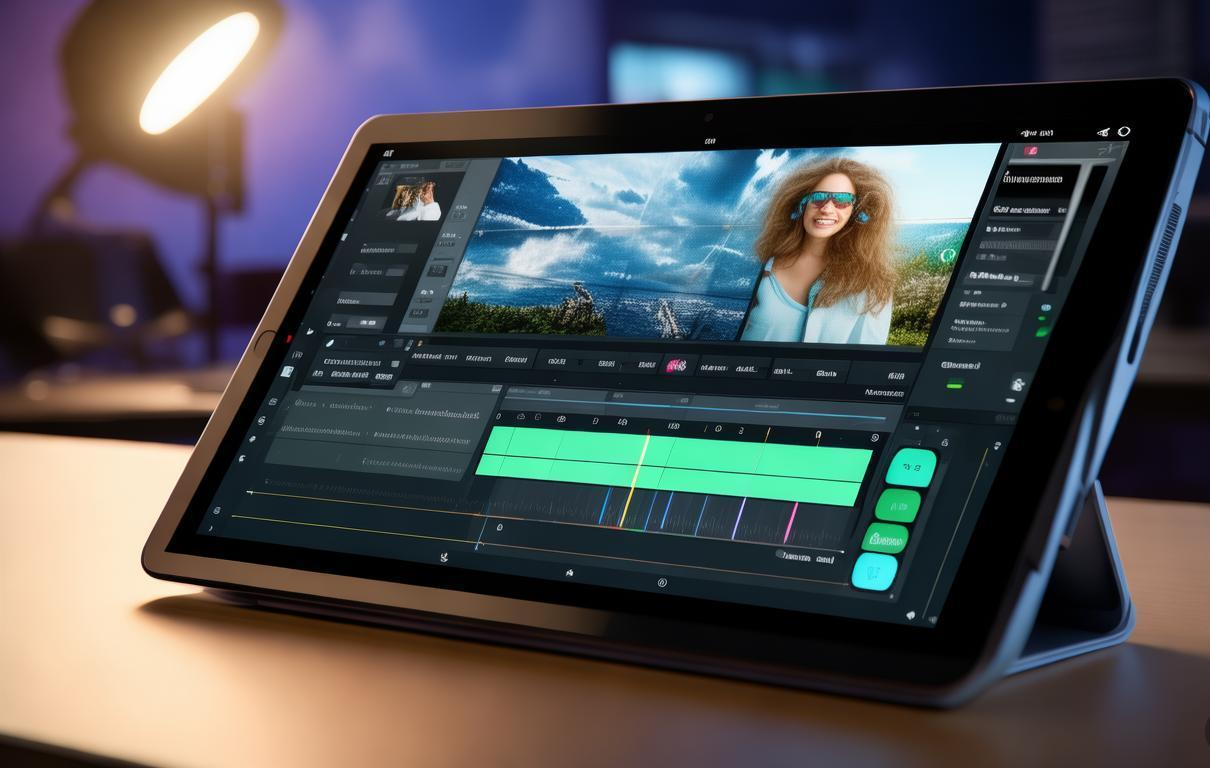Click the red record dot on the left edge

coord(288,338)
